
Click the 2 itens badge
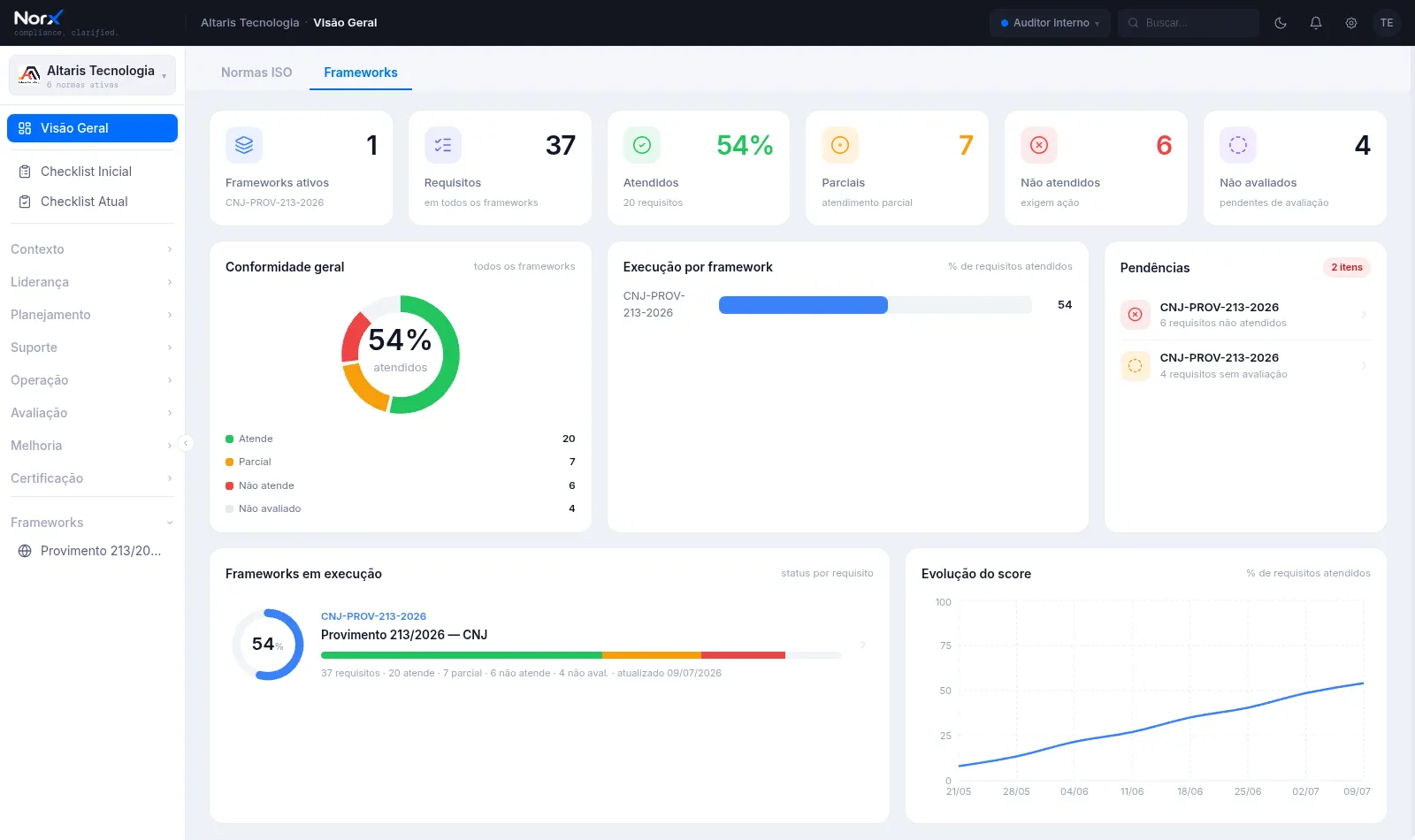tap(1347, 267)
